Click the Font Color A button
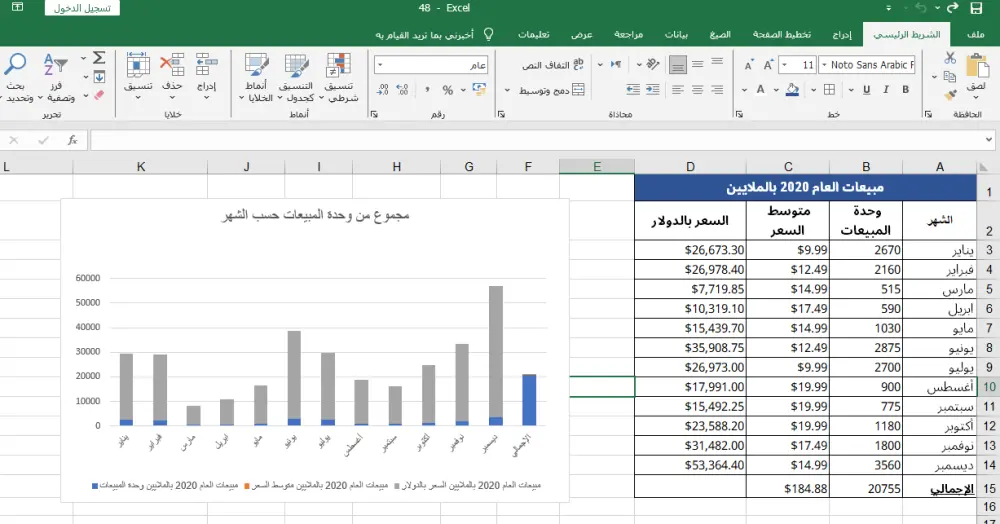Viewport: 1000px width, 524px height. point(760,90)
